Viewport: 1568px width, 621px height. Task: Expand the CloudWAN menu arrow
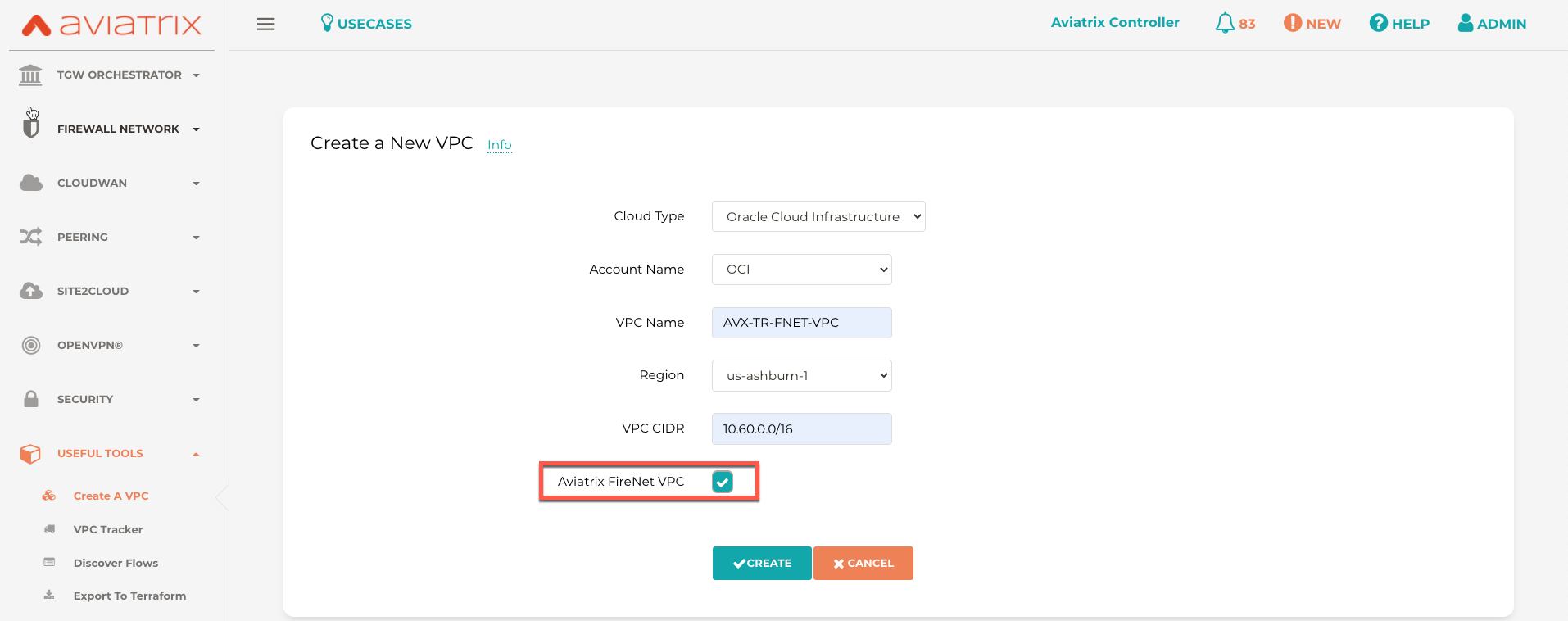pyautogui.click(x=196, y=184)
